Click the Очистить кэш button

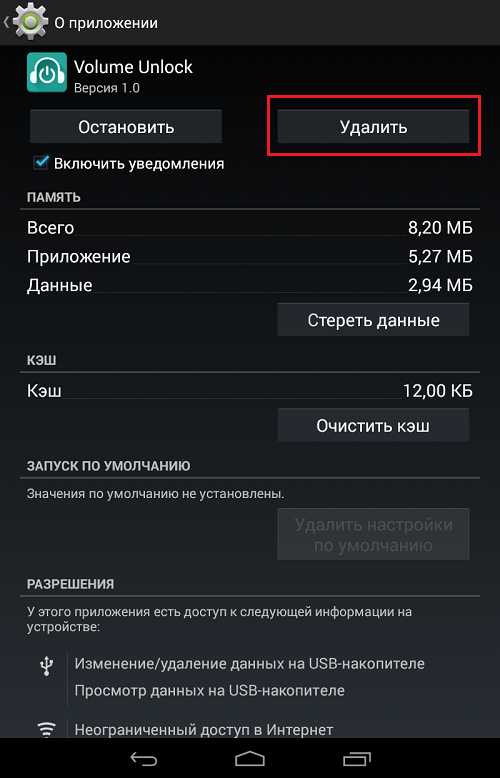point(373,425)
